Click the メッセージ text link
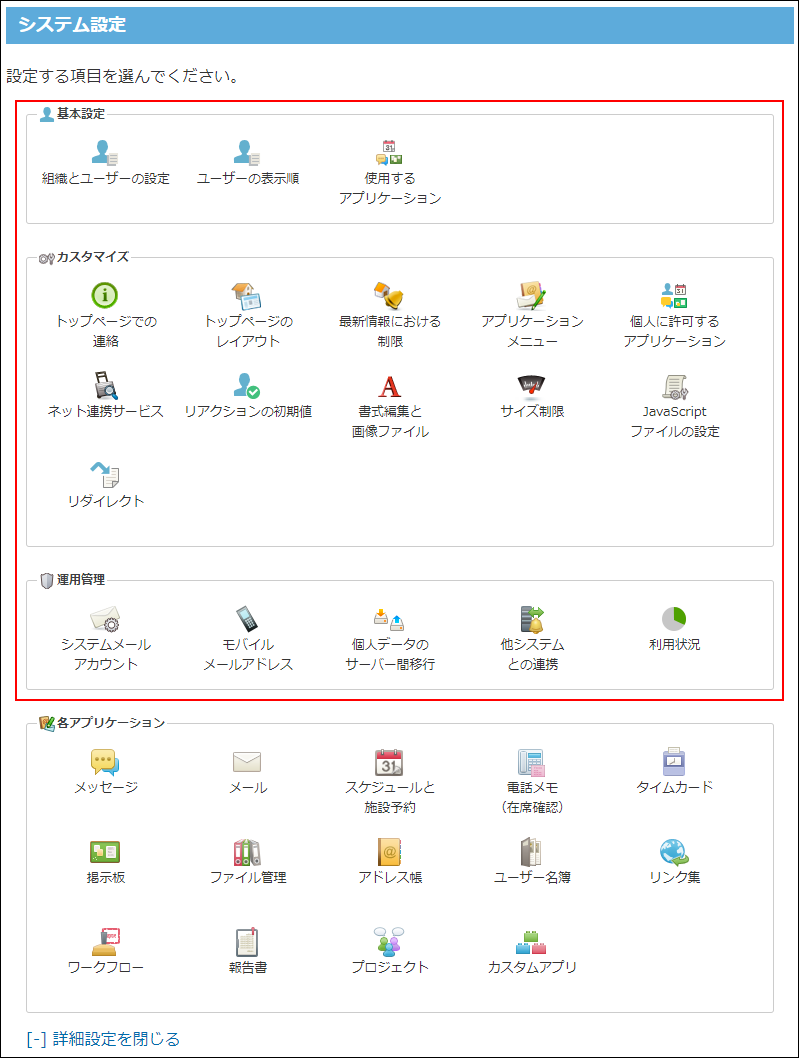 coord(105,787)
